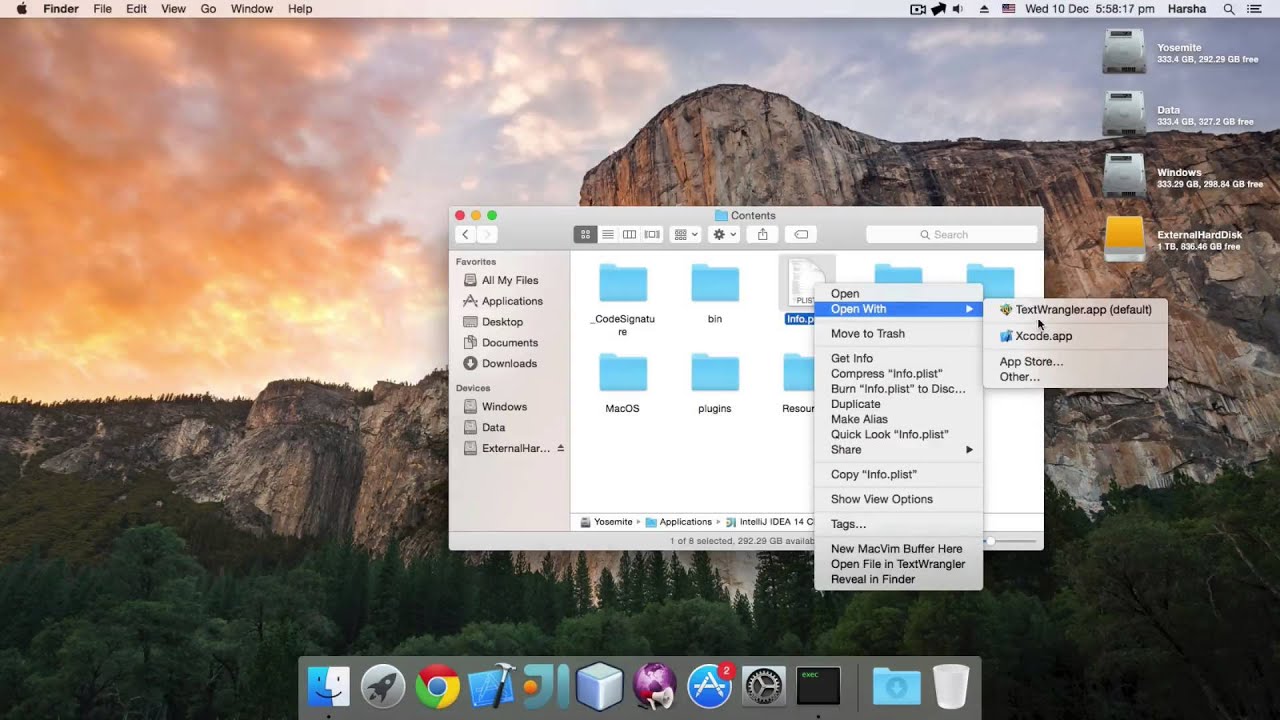Open System Preferences from the Dock
Viewport: 1280px width, 720px height.
point(765,687)
